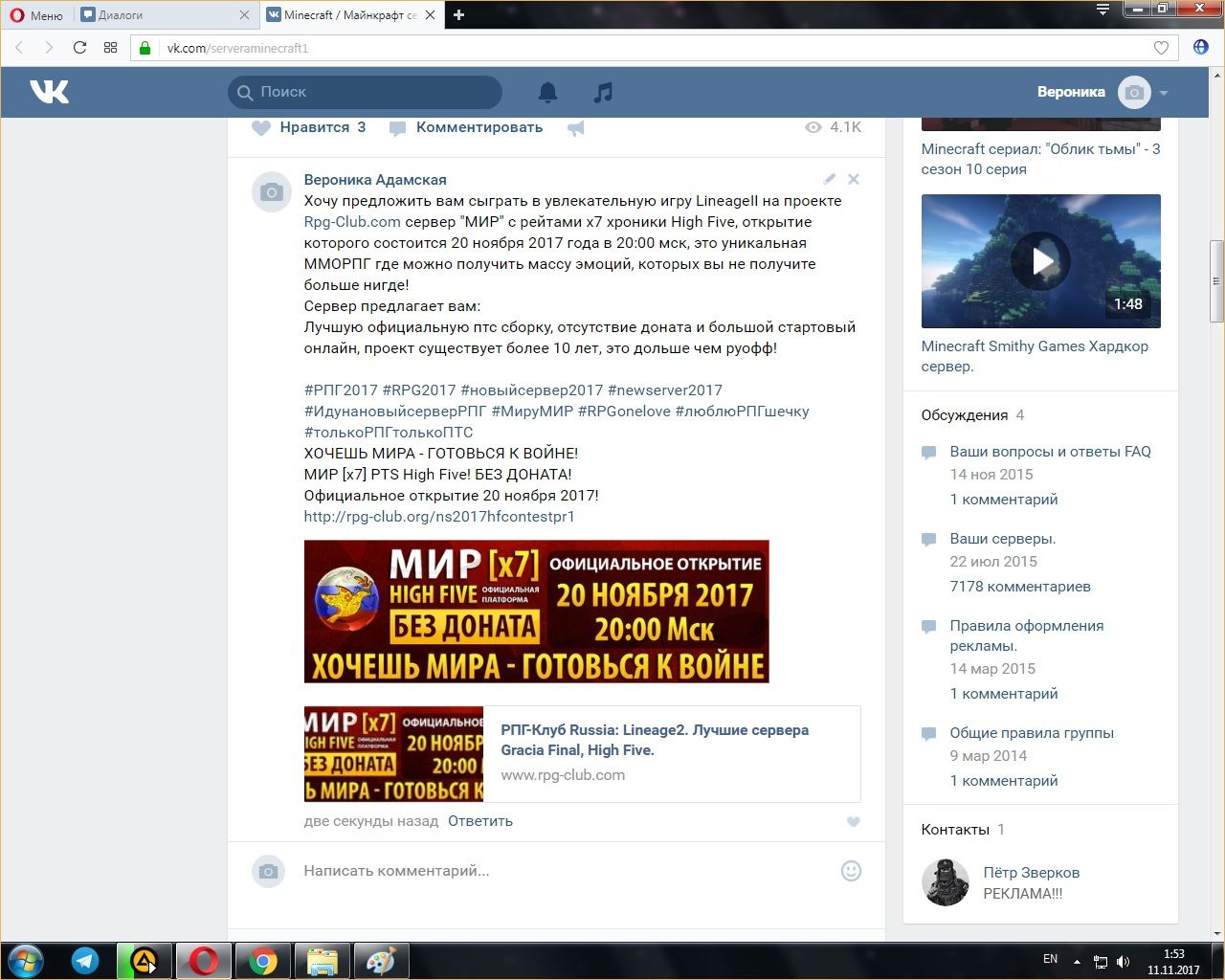Edit the comment with pencil icon
The width and height of the screenshot is (1225, 980).
pyautogui.click(x=829, y=179)
